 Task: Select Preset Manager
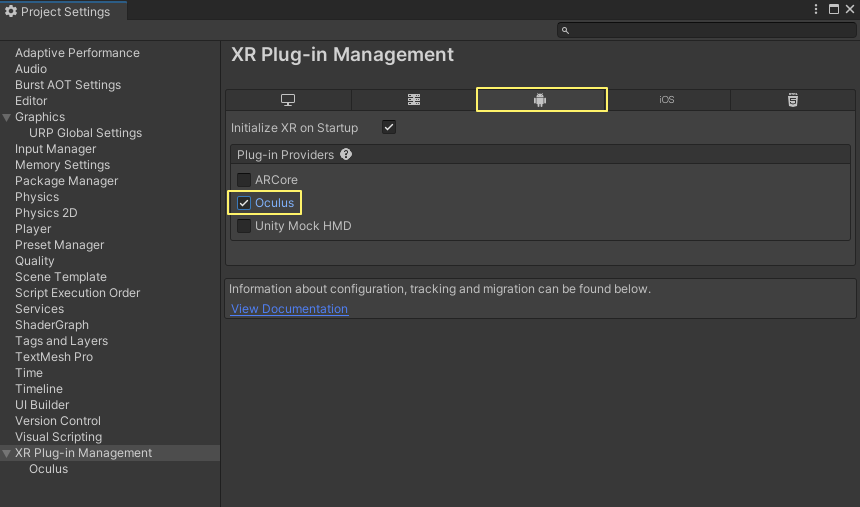[59, 245]
